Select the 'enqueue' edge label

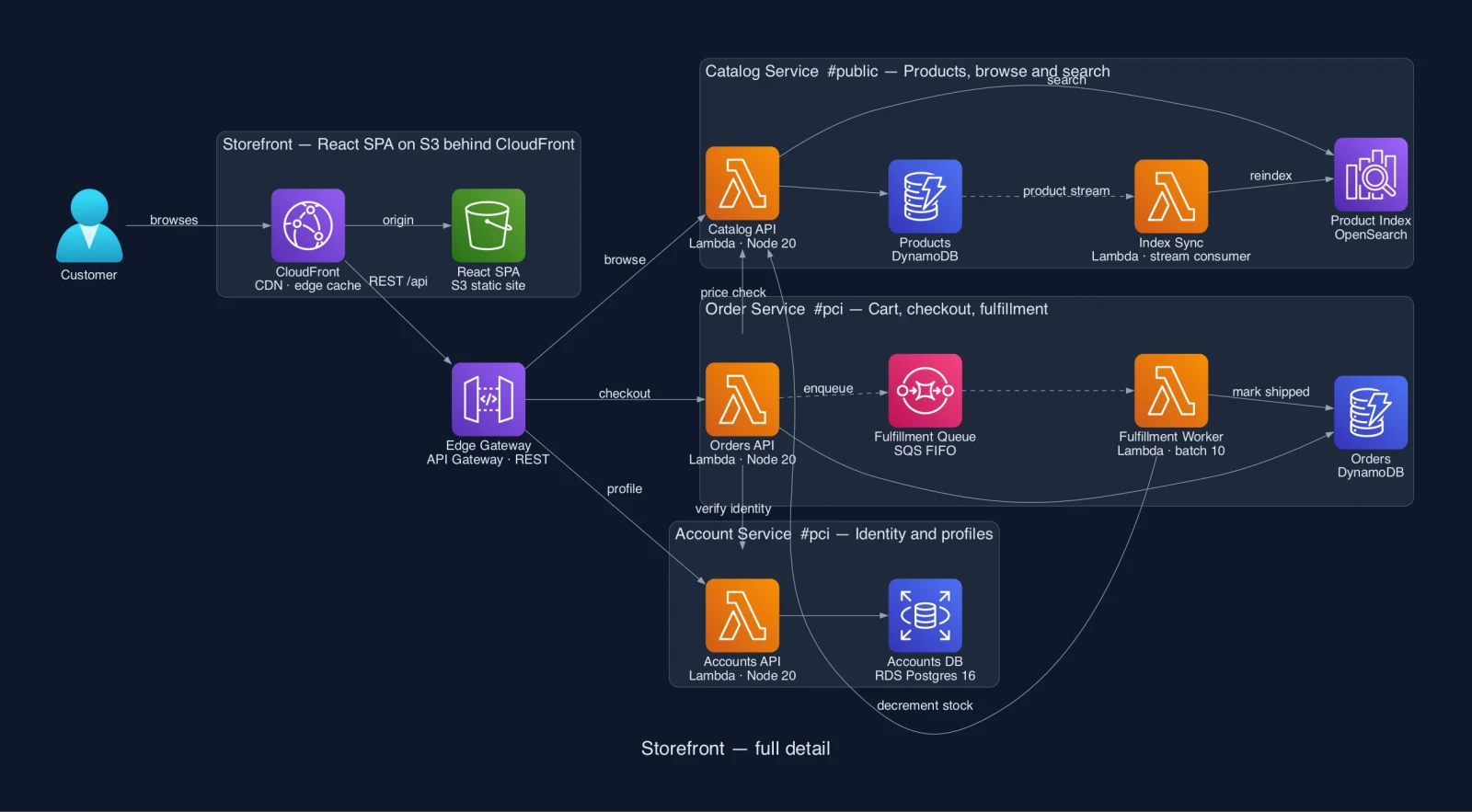pos(828,389)
